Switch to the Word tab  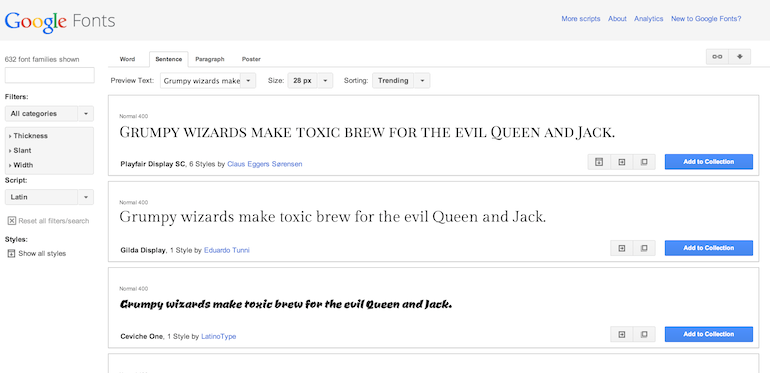click(x=127, y=59)
